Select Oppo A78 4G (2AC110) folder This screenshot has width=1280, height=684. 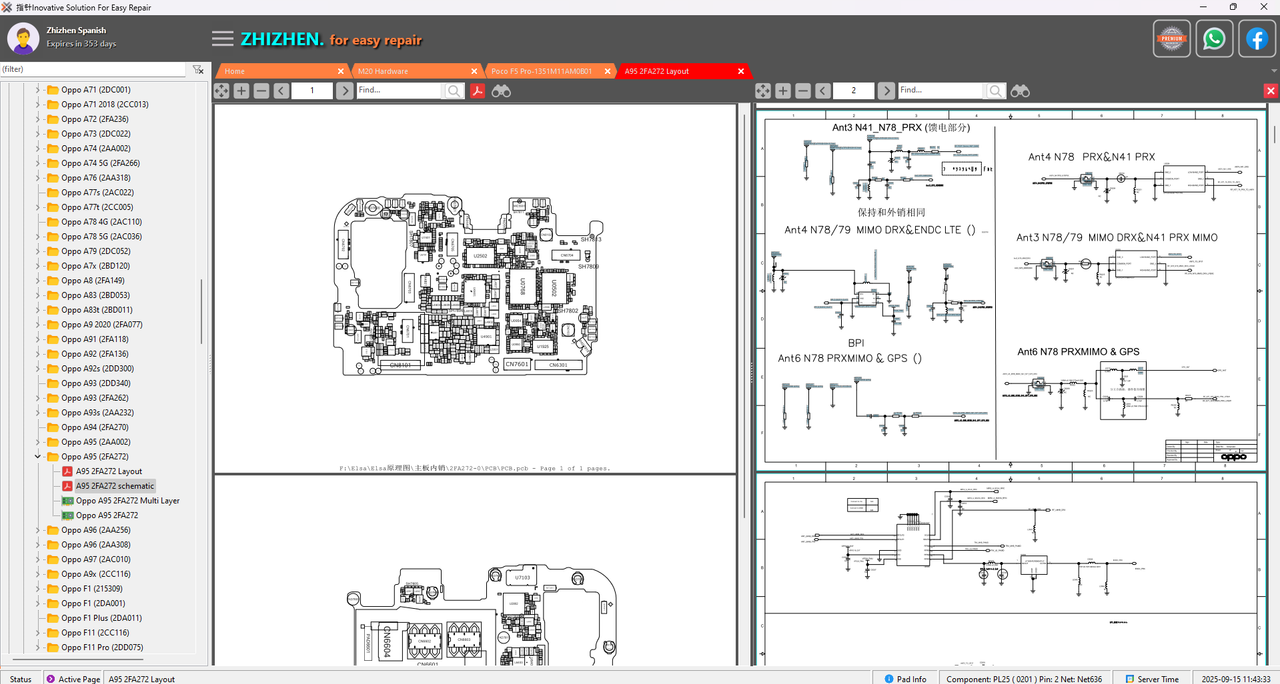101,222
